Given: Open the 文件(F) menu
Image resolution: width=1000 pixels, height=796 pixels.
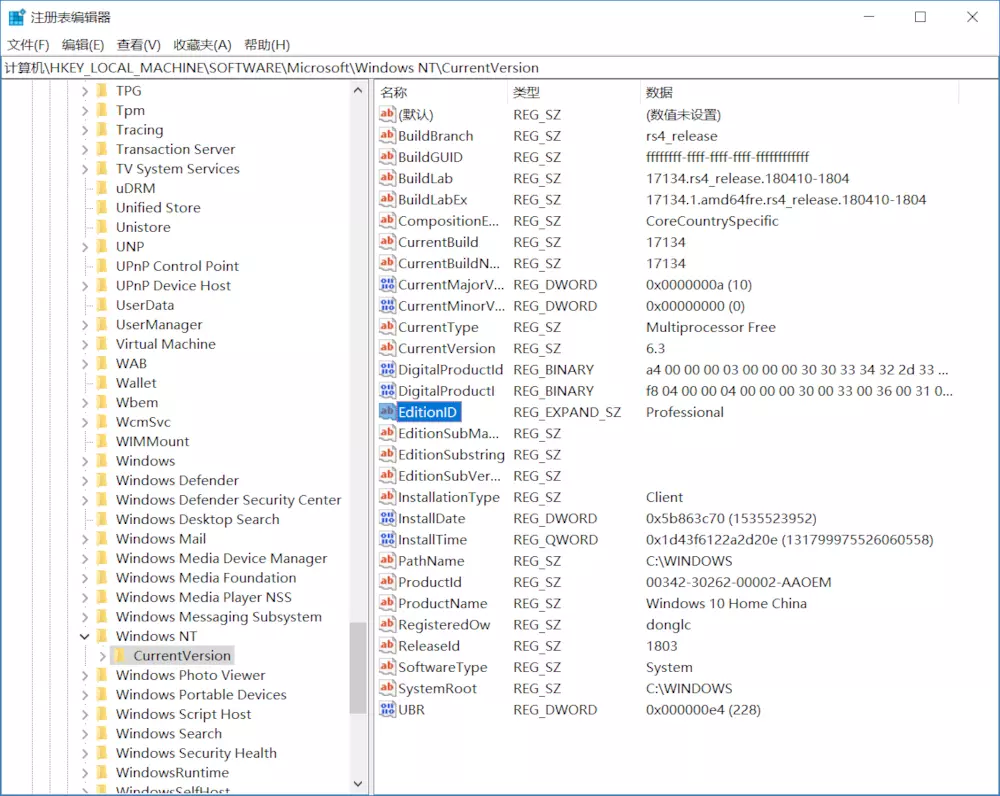Looking at the screenshot, I should click(x=28, y=45).
